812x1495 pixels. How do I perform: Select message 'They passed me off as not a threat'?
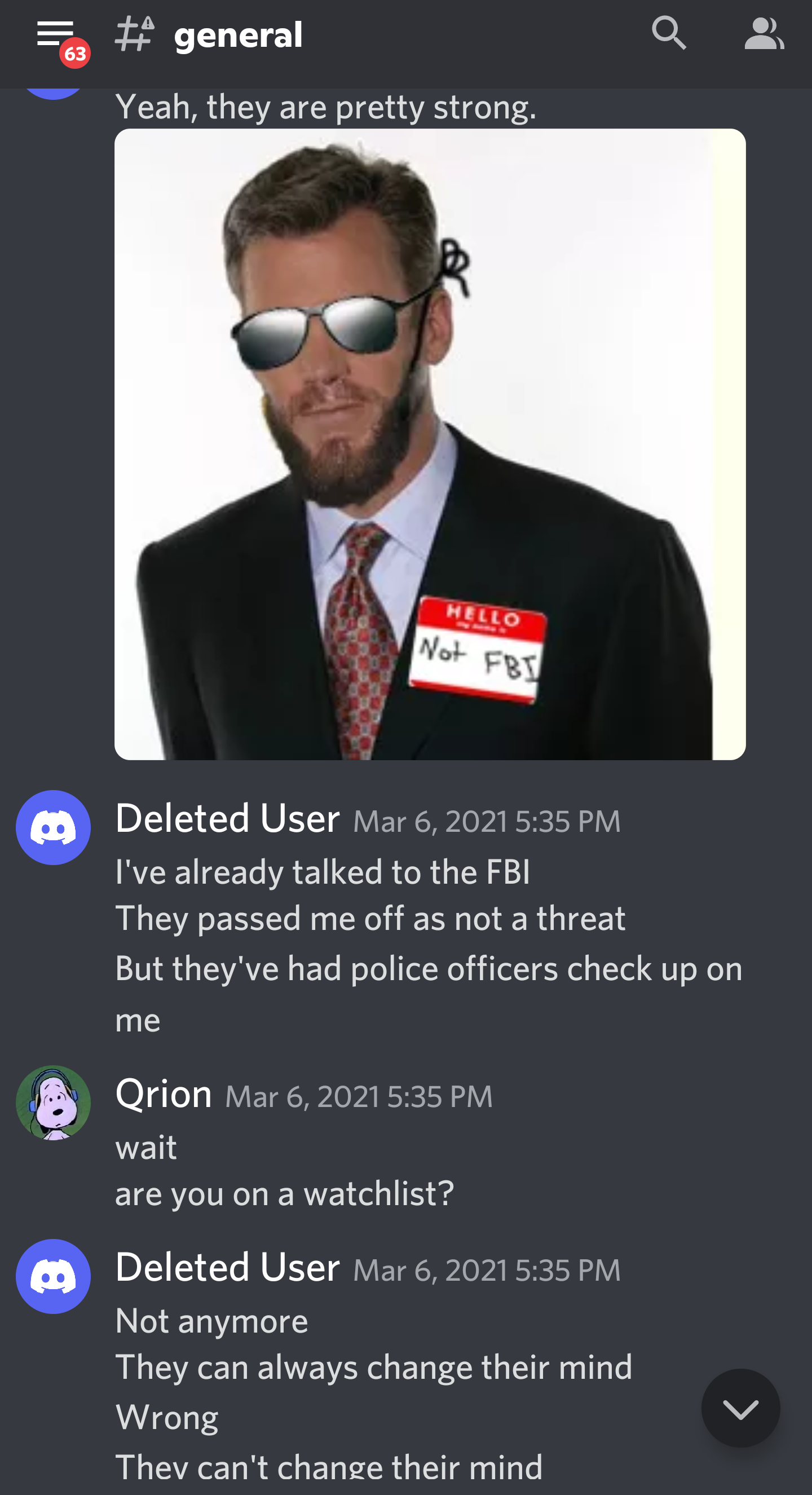click(370, 919)
